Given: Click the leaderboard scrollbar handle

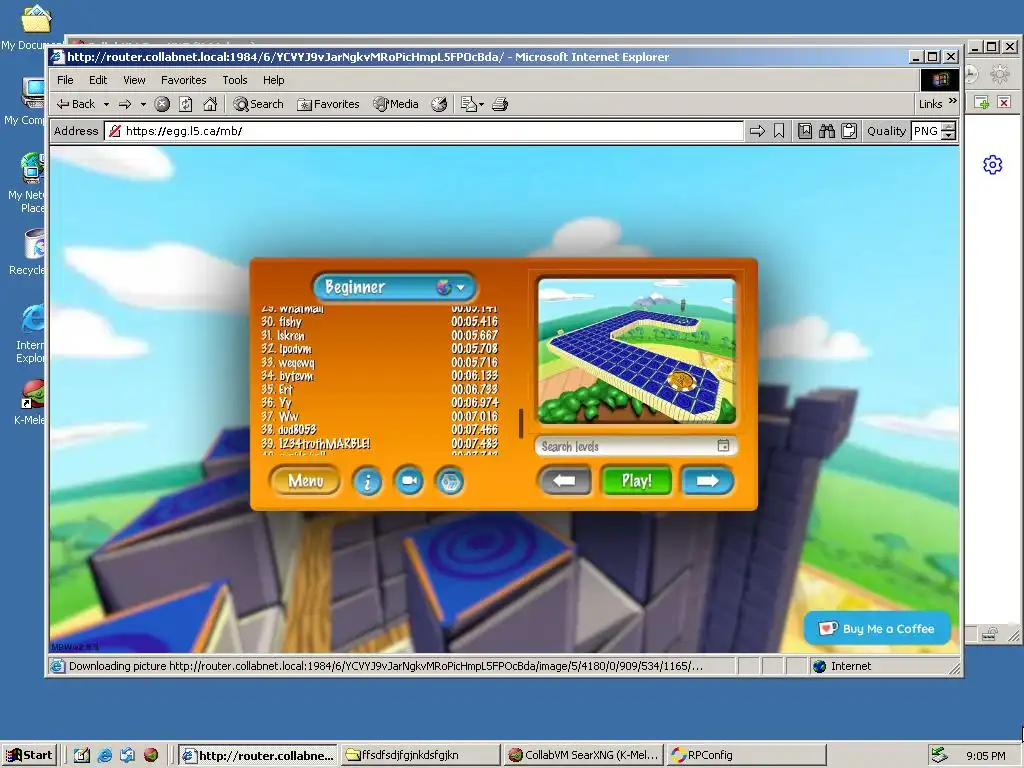Looking at the screenshot, I should click(521, 423).
